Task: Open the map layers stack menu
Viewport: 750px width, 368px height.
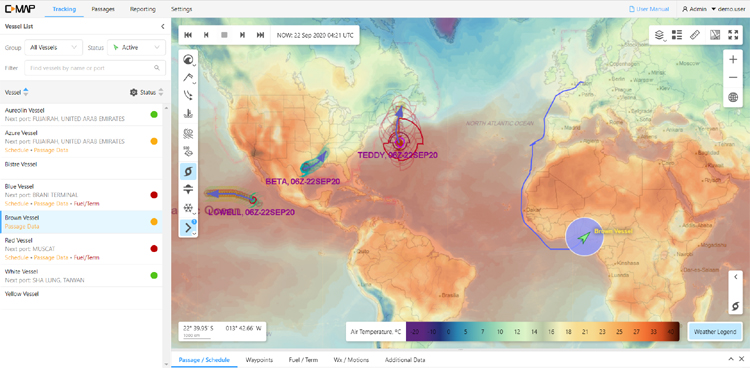Action: 659,35
